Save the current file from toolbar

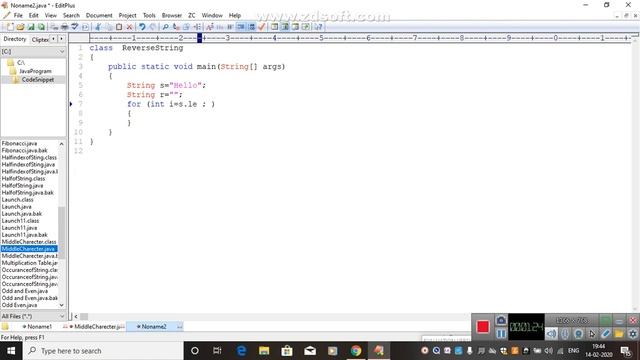point(31,27)
